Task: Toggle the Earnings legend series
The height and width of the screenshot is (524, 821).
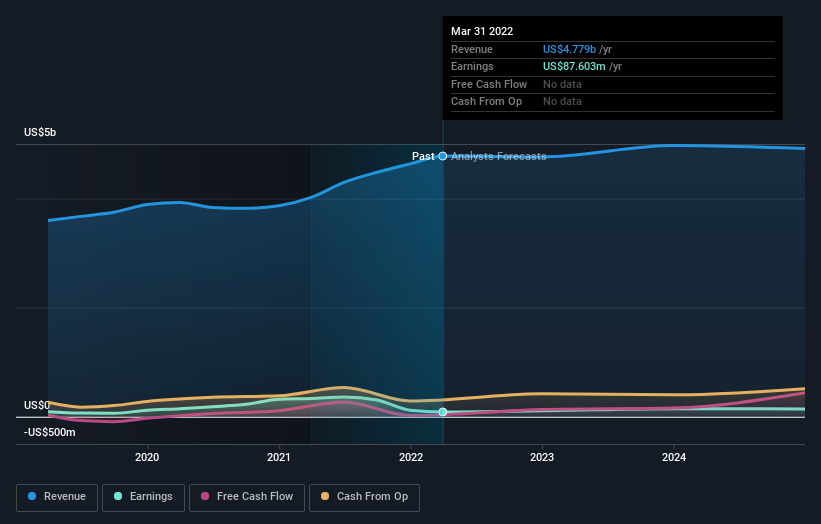Action: coord(143,497)
